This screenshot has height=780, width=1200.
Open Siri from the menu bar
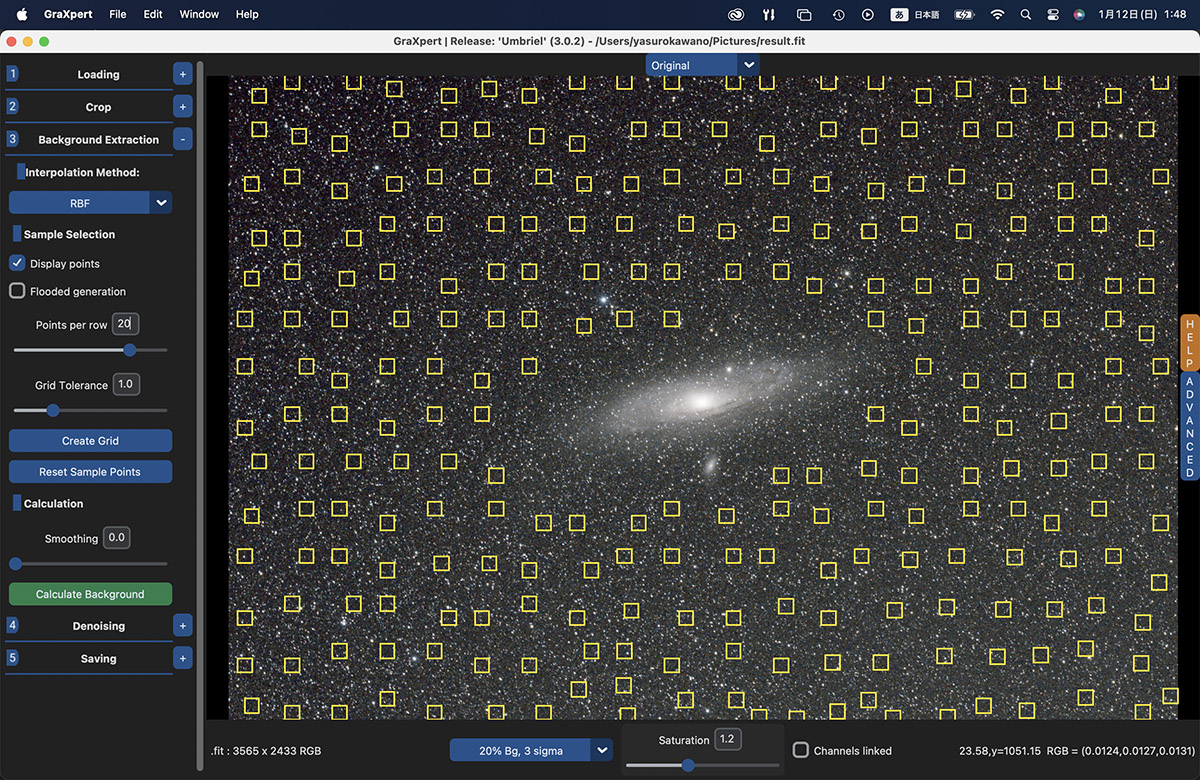click(1078, 14)
